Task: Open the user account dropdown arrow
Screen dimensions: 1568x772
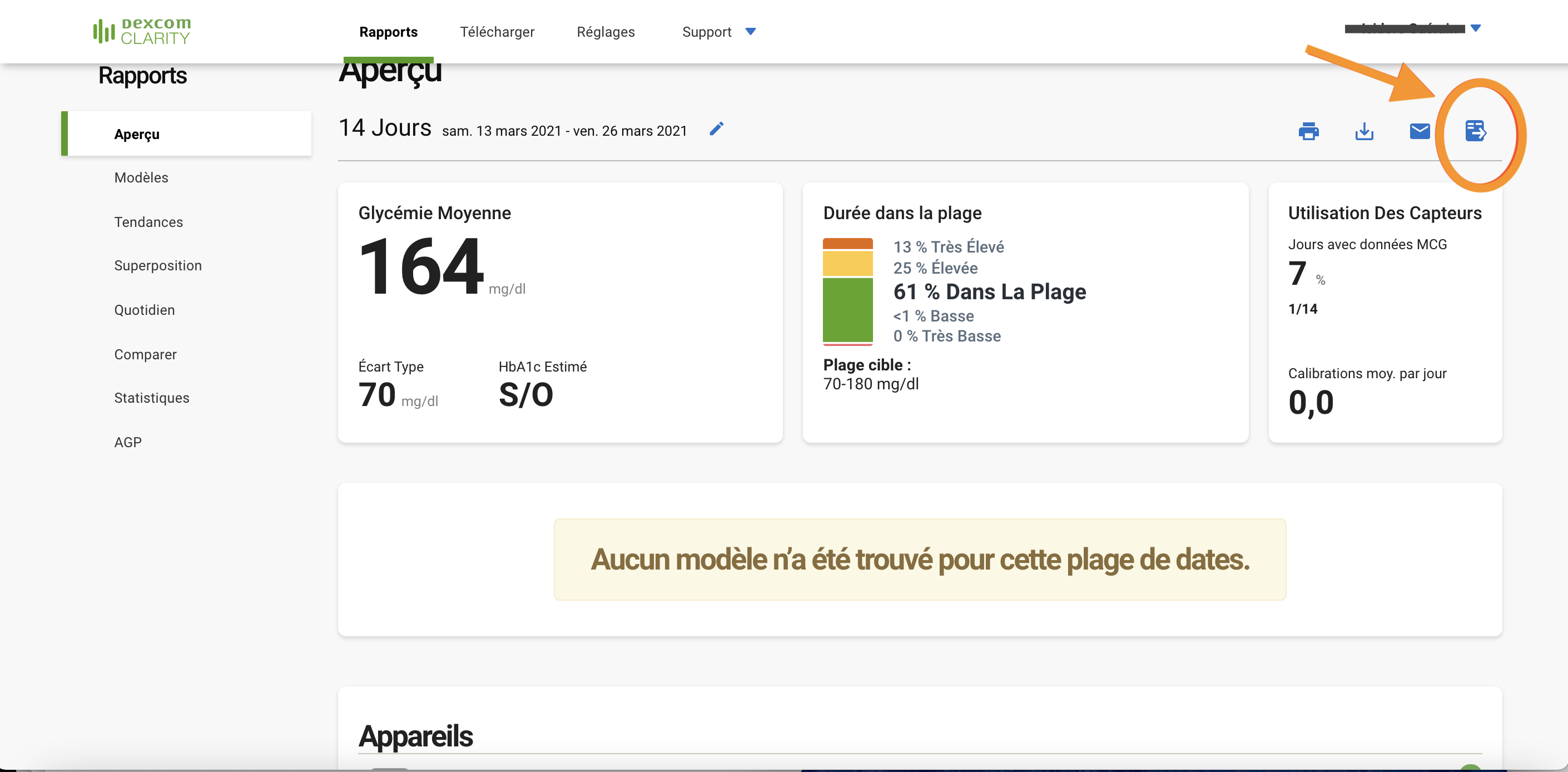Action: 1476,28
